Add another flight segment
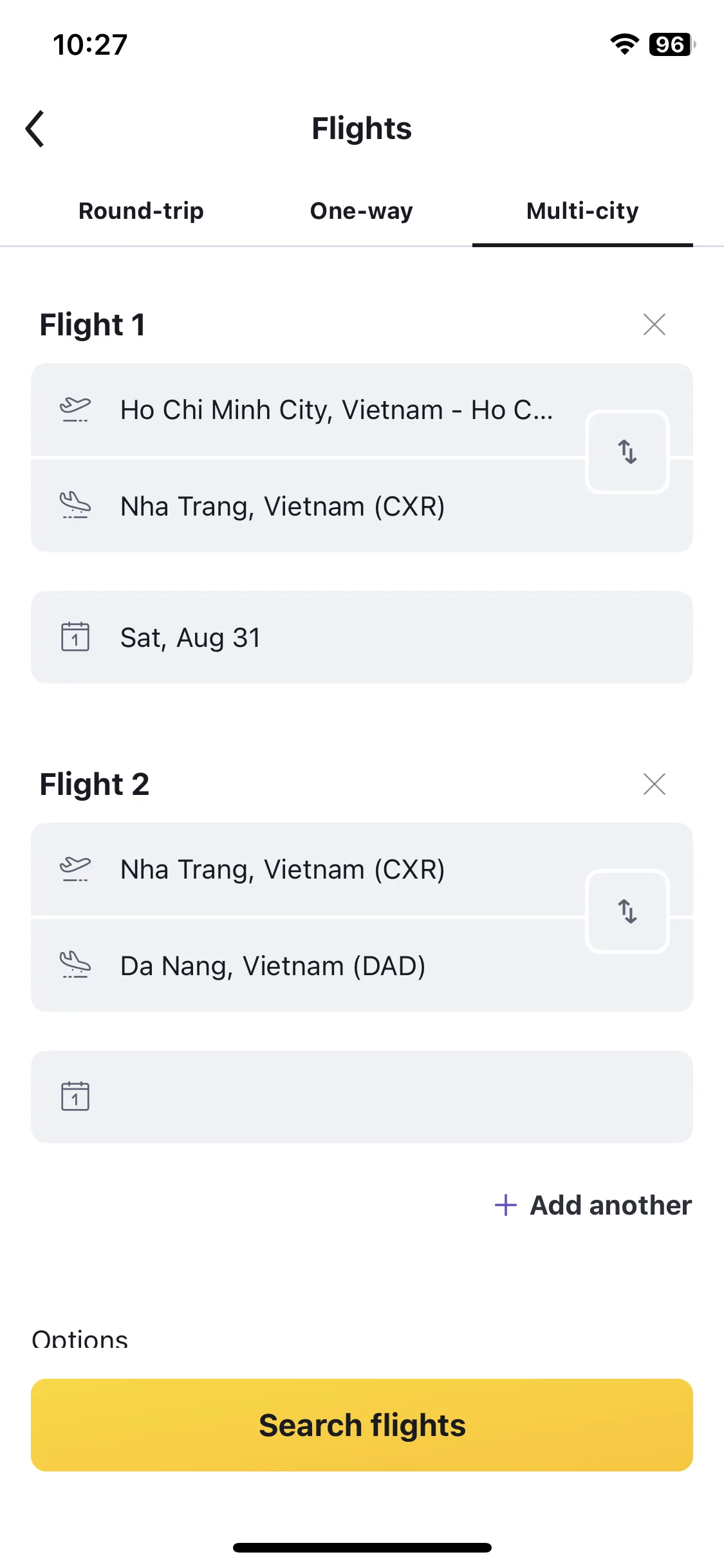The image size is (724, 1568). pyautogui.click(x=593, y=1205)
